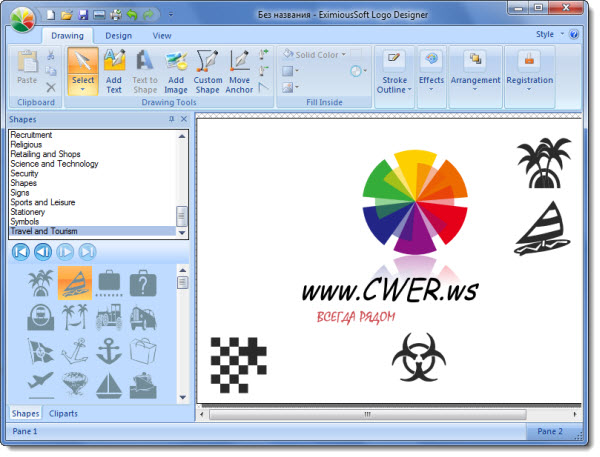
Task: Pick the highlighted windsurfing sailboat shape
Action: click(x=75, y=283)
